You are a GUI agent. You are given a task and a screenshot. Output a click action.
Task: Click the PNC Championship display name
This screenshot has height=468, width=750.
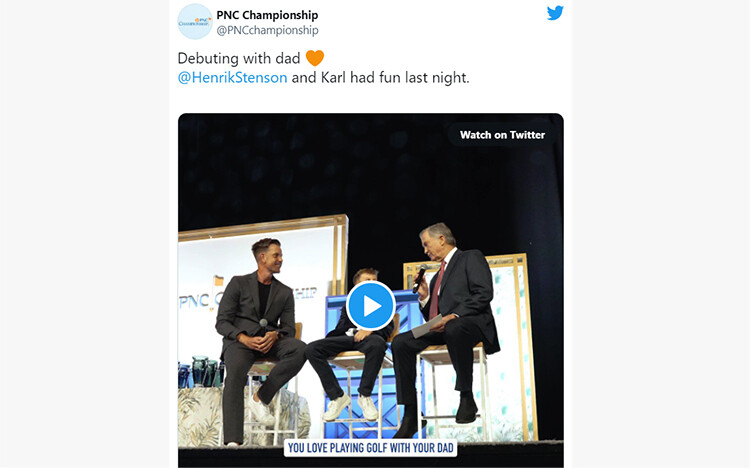[x=267, y=15]
